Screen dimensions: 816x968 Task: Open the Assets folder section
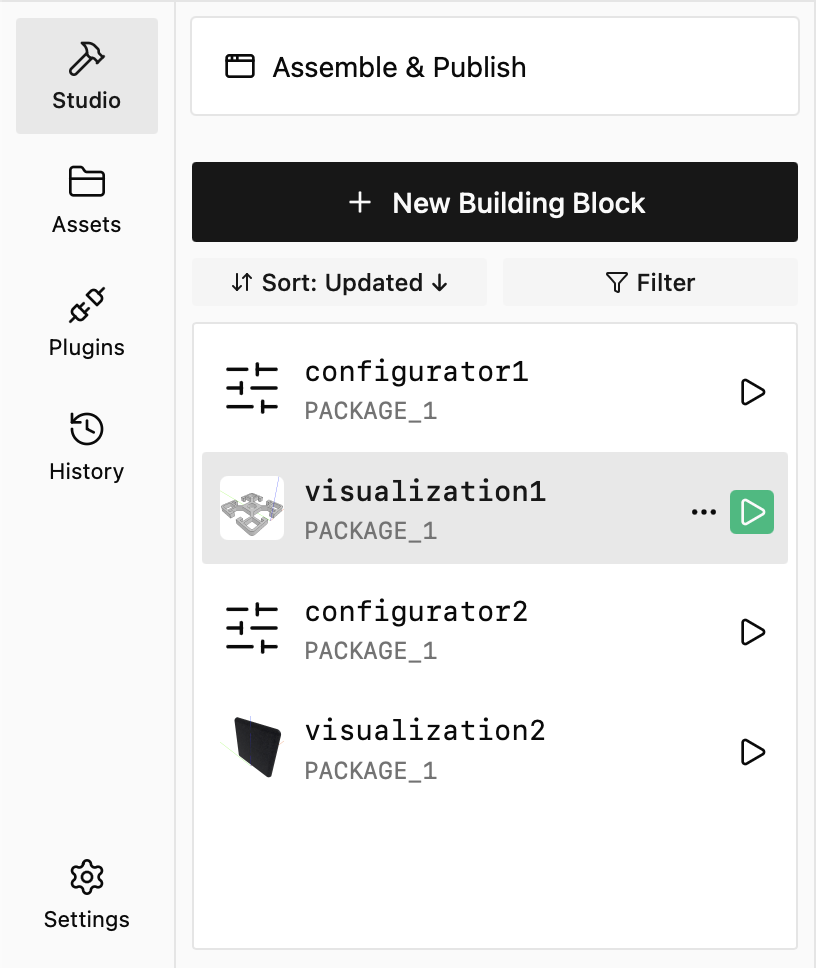pyautogui.click(x=86, y=199)
